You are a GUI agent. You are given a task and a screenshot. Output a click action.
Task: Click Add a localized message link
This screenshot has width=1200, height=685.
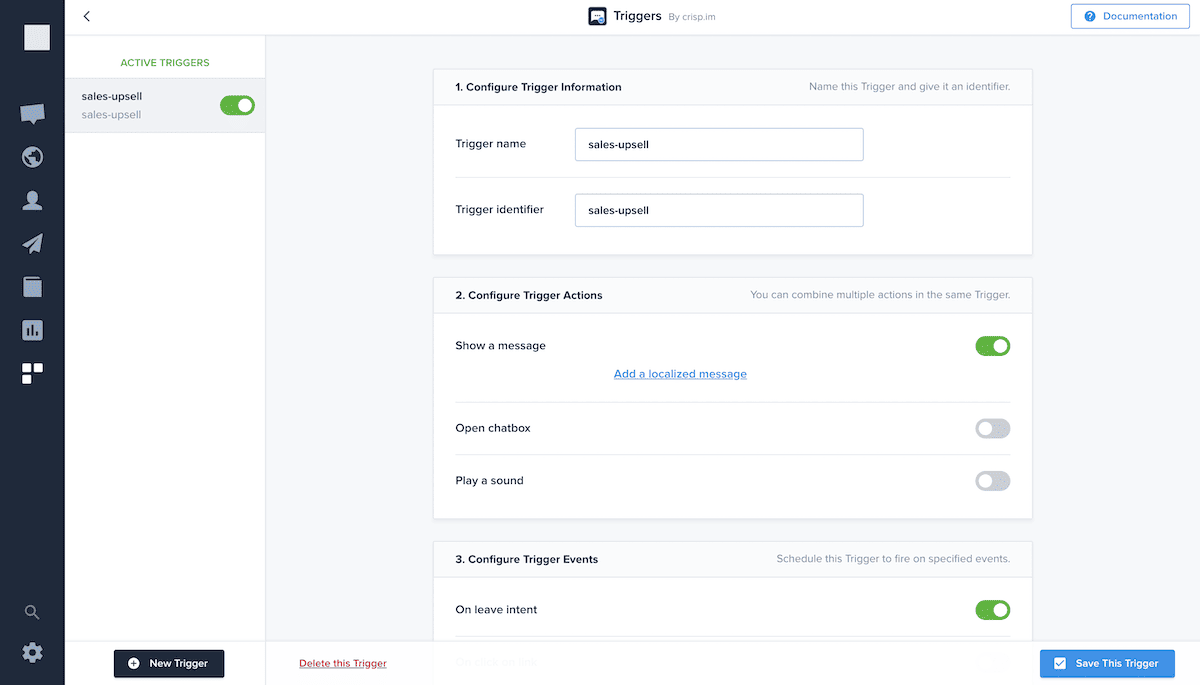[x=680, y=374]
